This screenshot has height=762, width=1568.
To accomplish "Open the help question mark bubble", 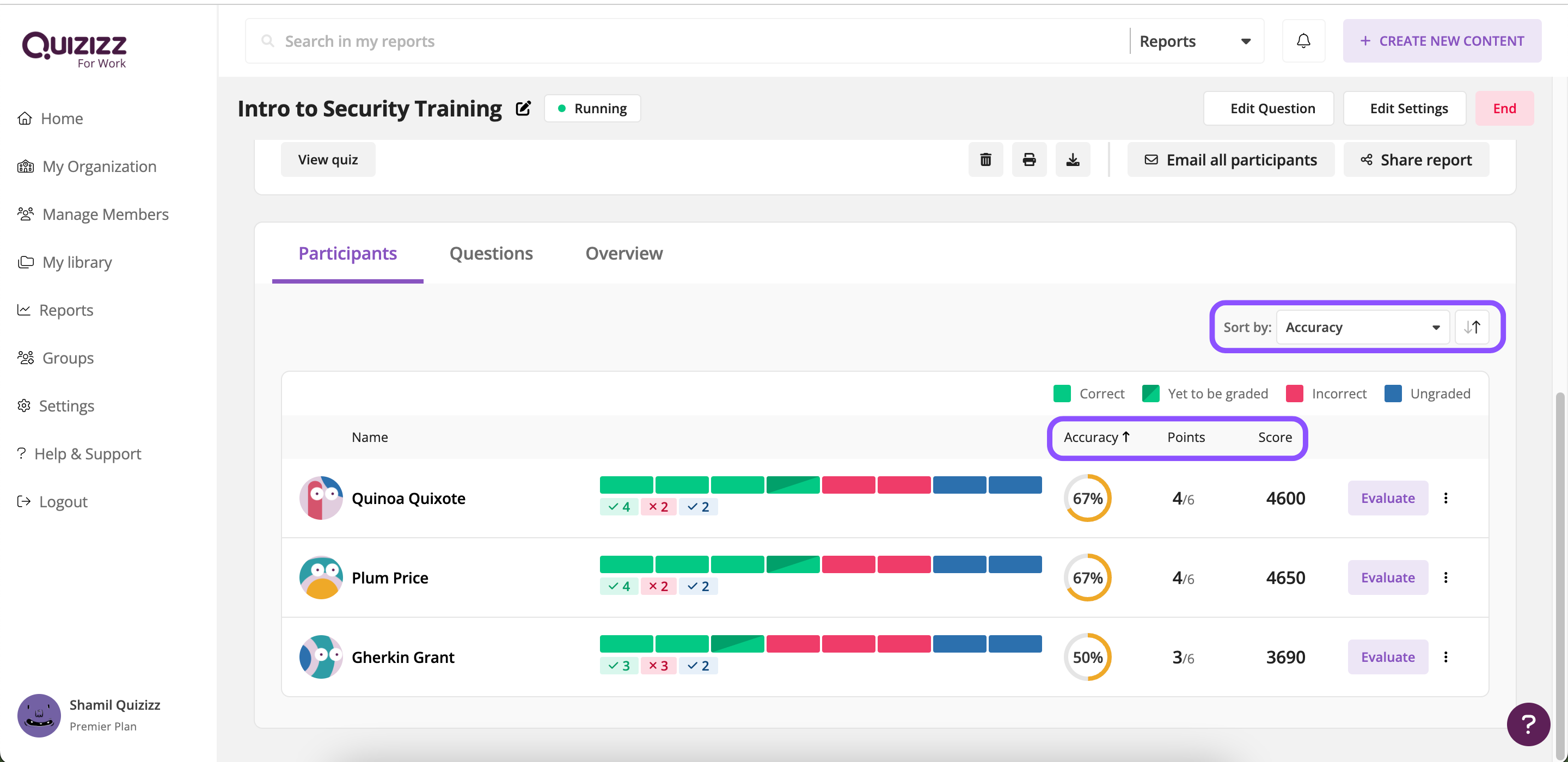I will pyautogui.click(x=1528, y=724).
